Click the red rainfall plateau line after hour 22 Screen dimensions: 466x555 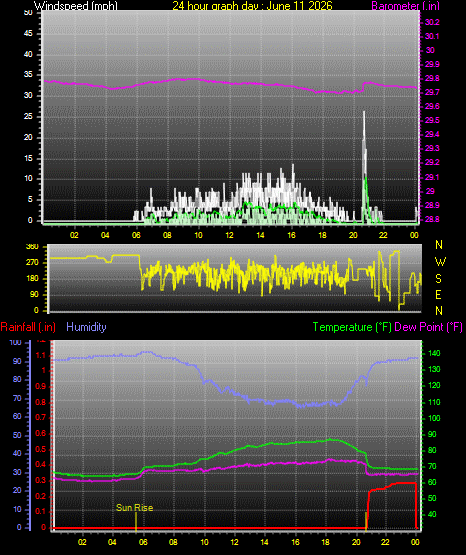click(405, 483)
